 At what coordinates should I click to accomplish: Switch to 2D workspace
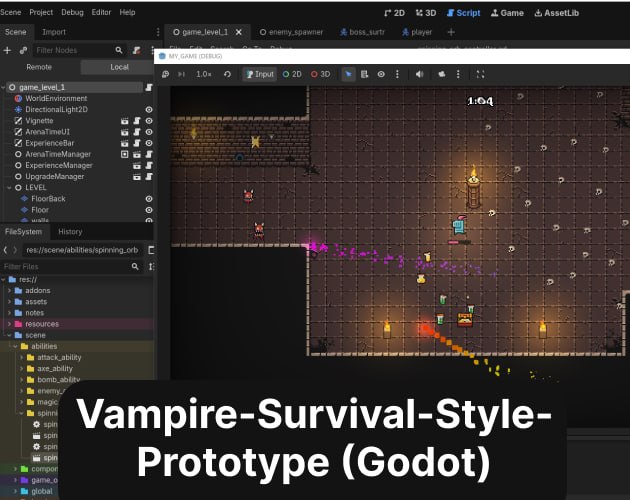click(395, 13)
